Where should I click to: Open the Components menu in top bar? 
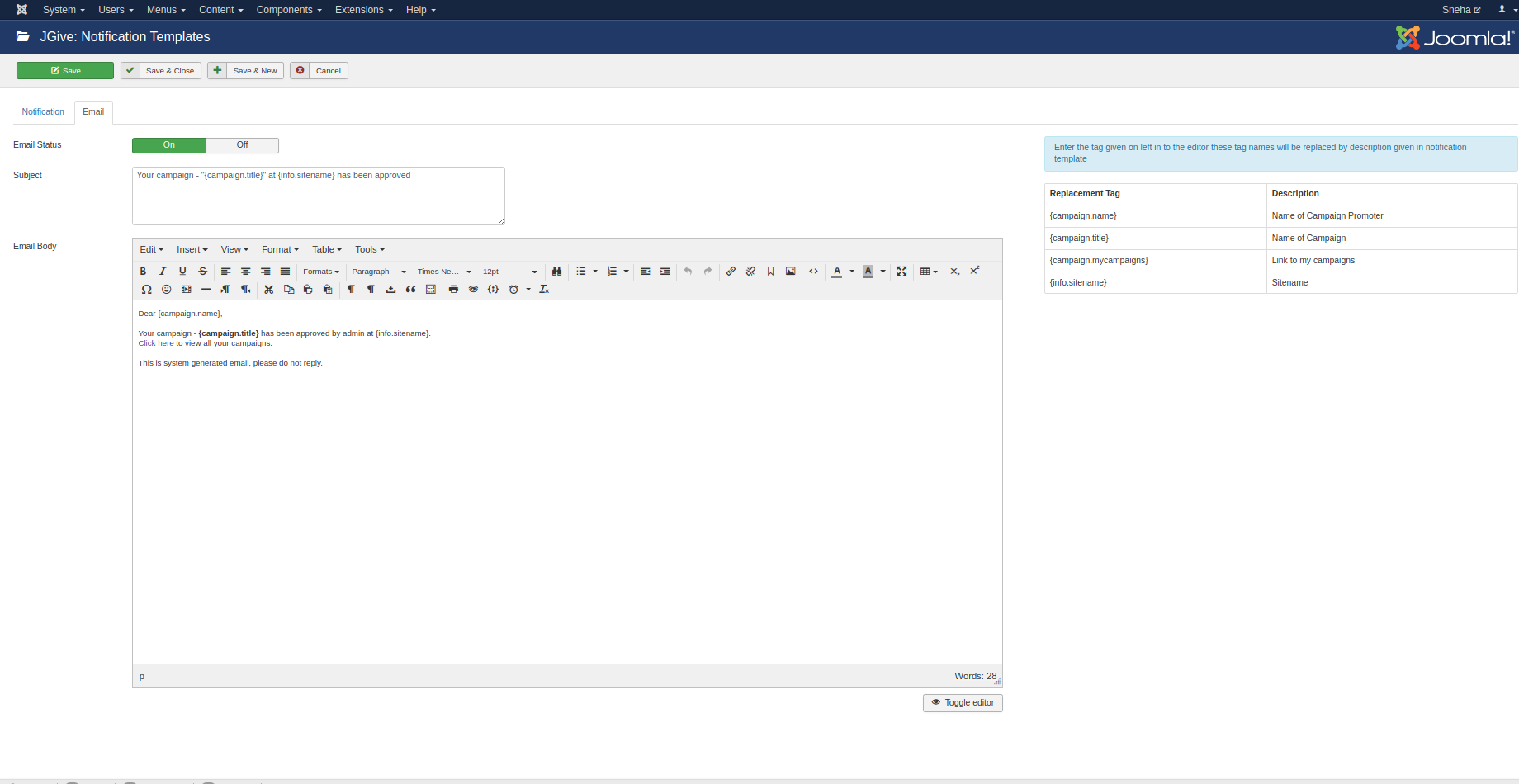tap(288, 10)
